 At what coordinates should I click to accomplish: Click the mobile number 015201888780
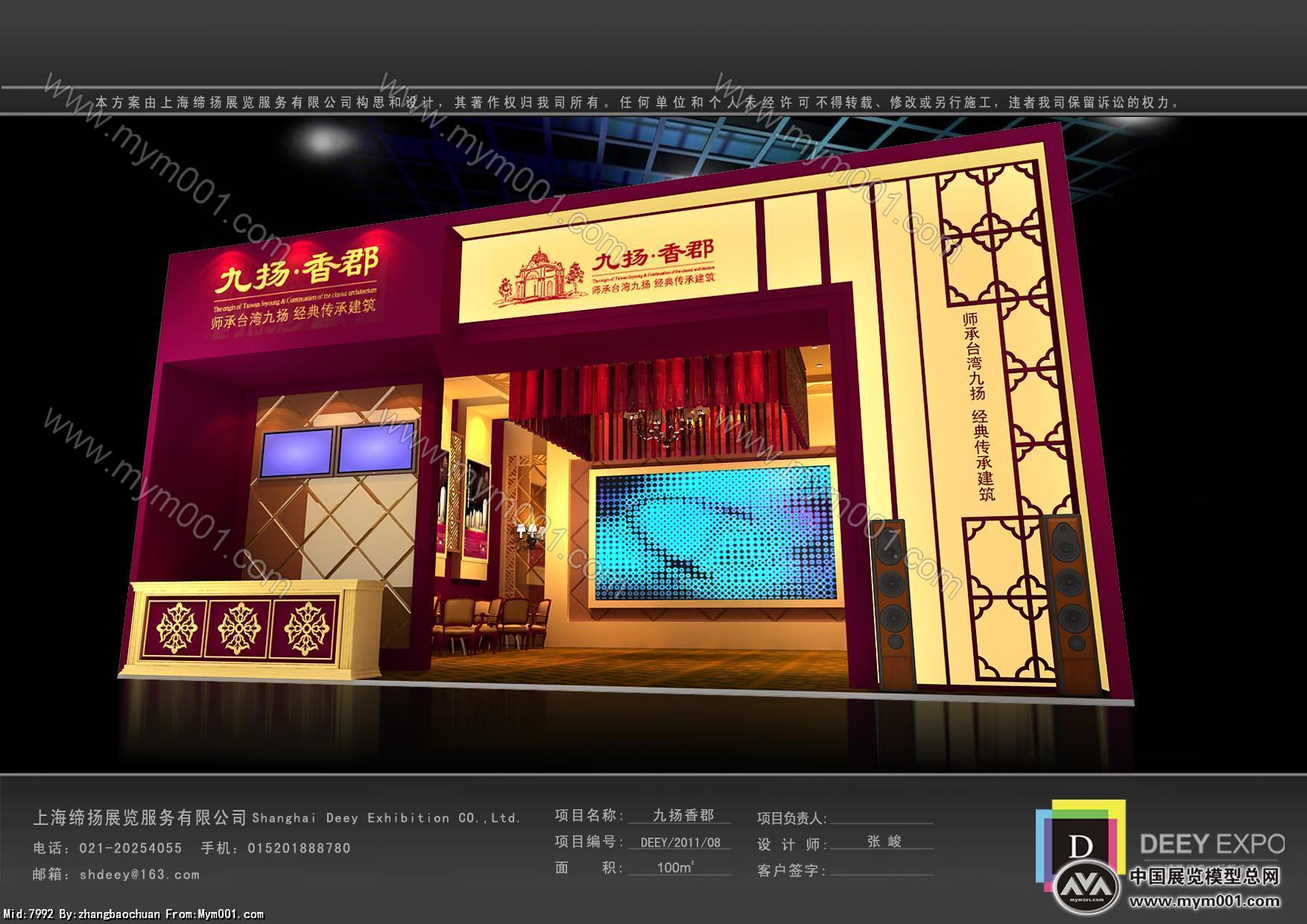299,847
